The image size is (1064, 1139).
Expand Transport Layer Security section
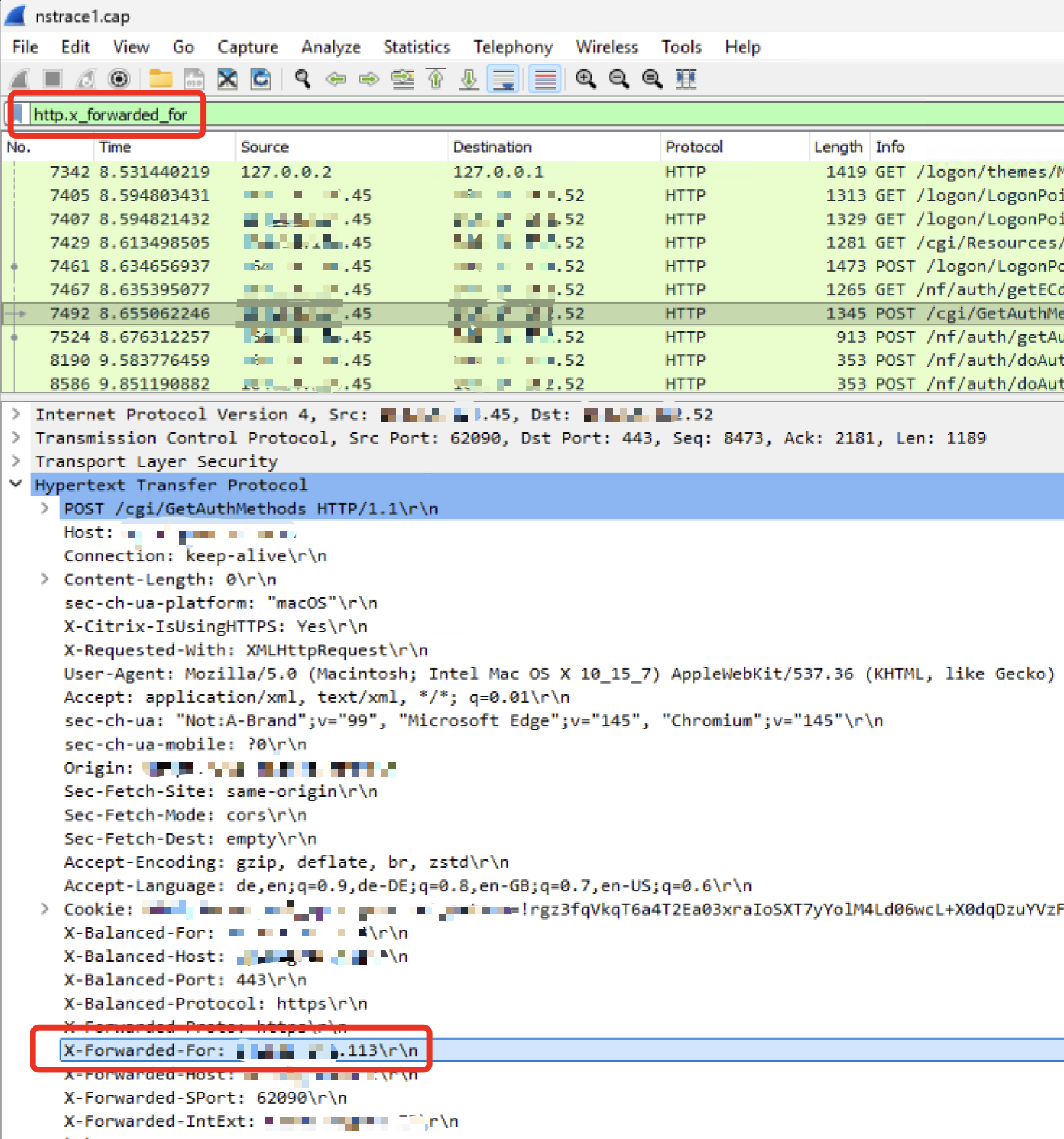point(16,461)
